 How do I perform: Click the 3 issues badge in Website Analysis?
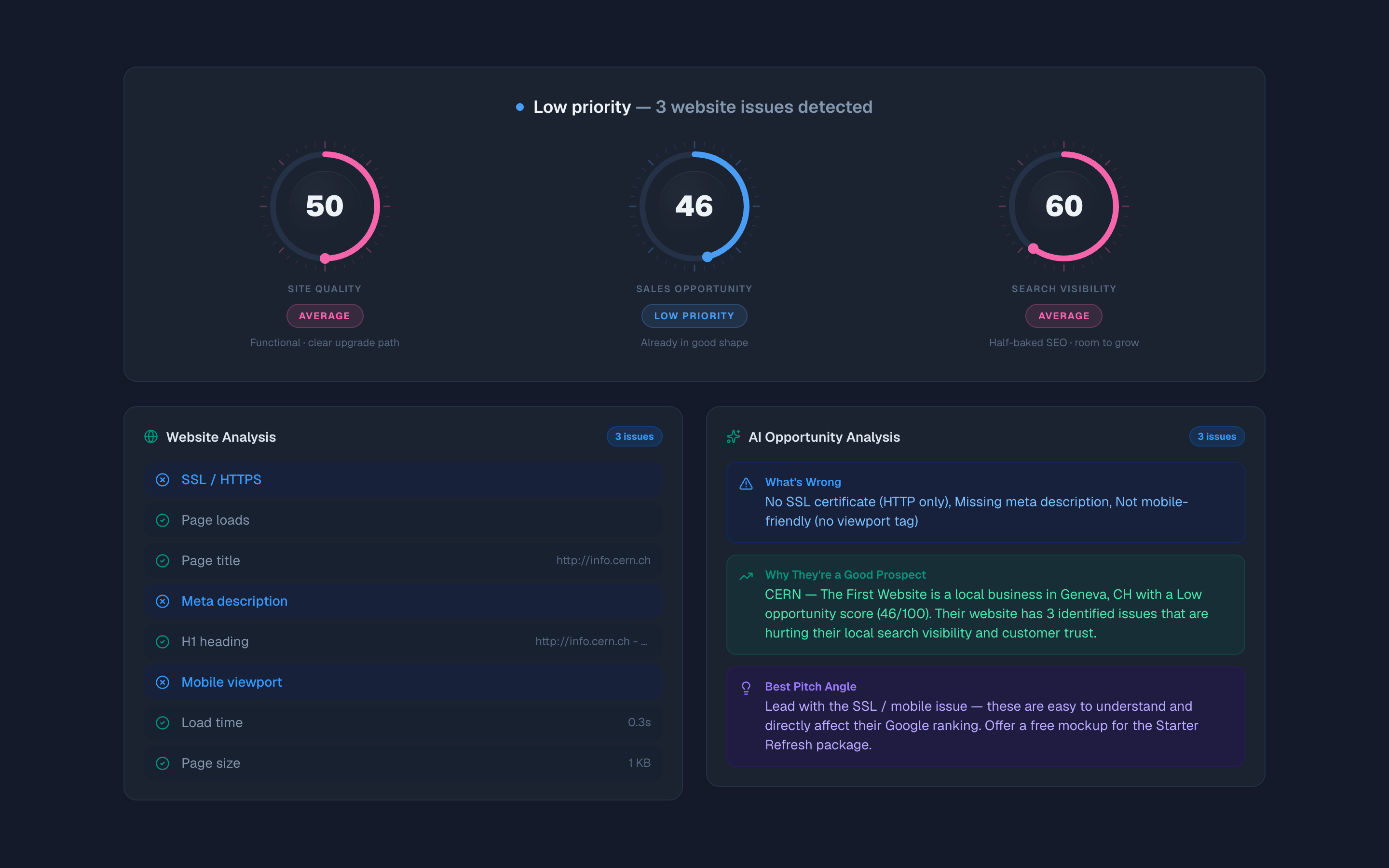tap(634, 436)
